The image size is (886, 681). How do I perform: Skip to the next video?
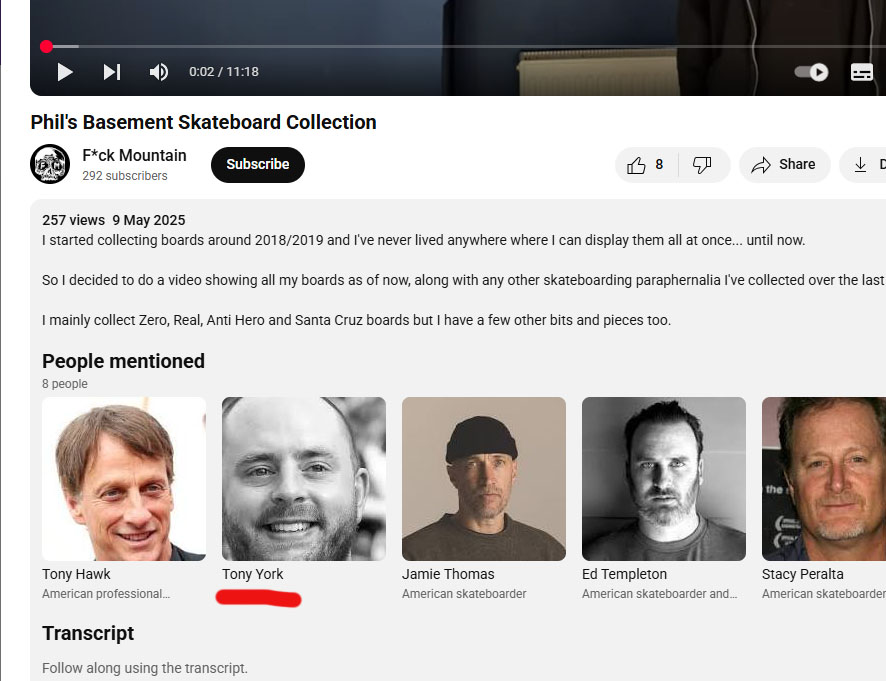pyautogui.click(x=111, y=72)
